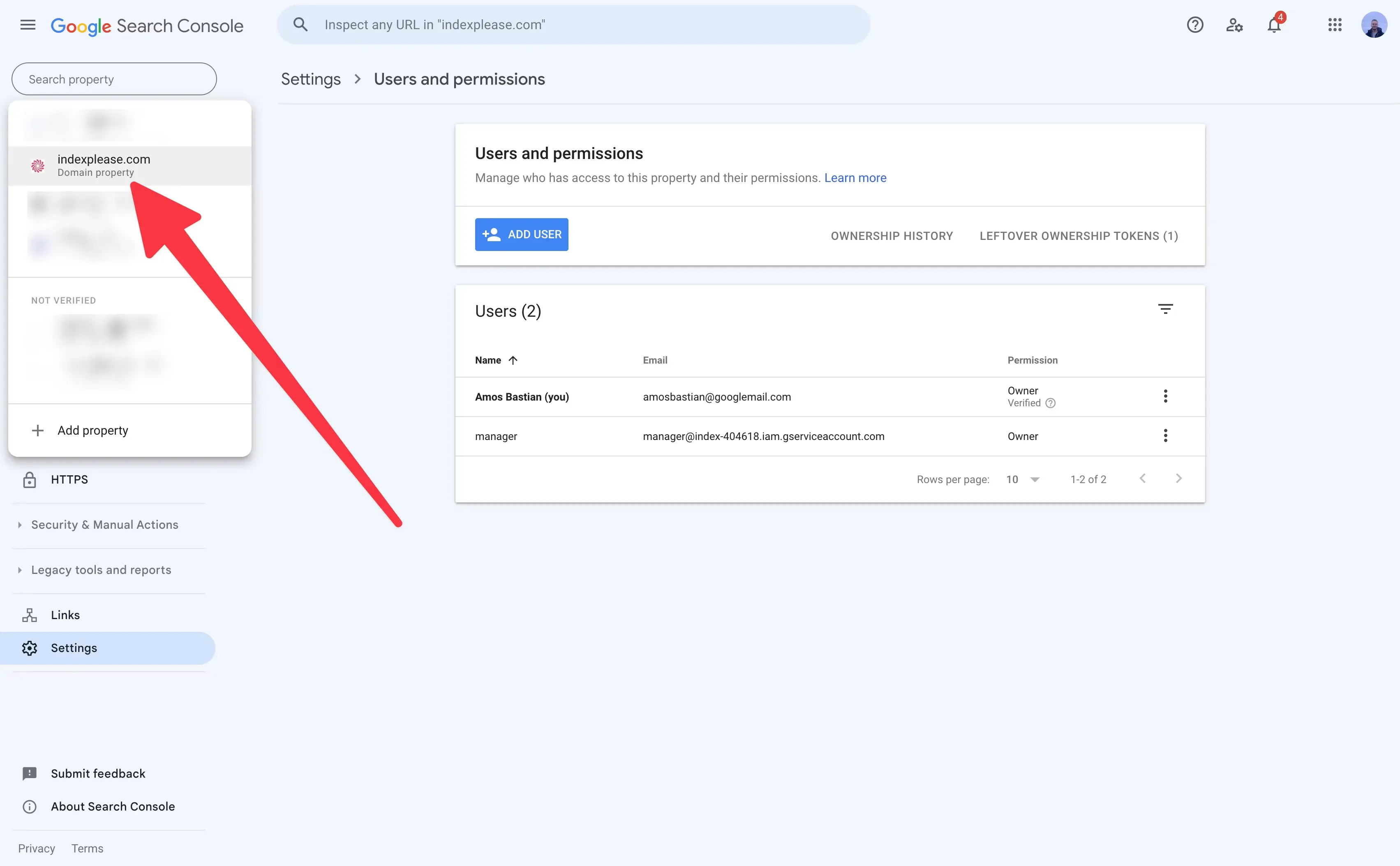Click the Users (2) heading

tap(508, 311)
